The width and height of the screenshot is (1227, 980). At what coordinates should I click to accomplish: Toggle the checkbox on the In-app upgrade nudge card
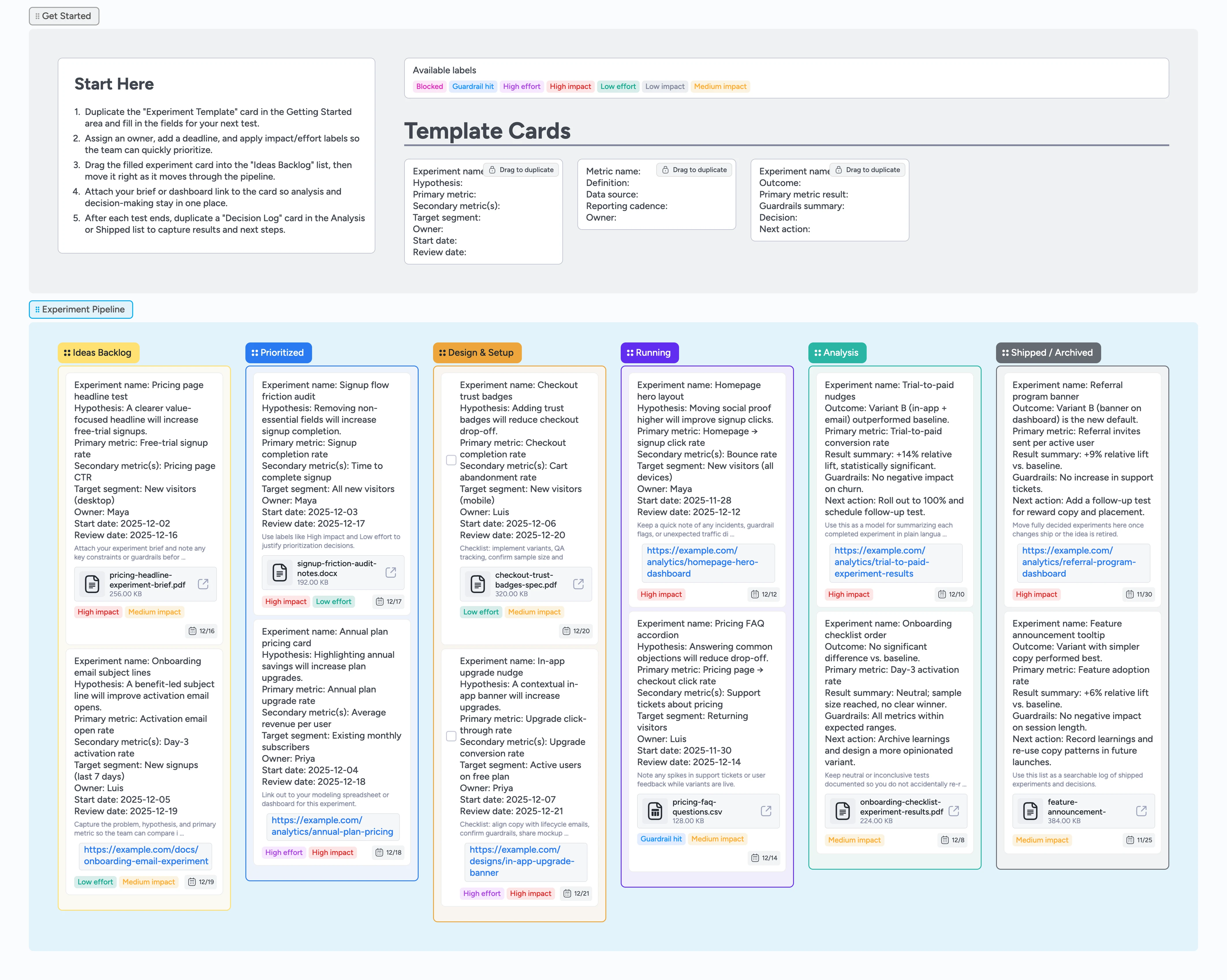pos(451,736)
